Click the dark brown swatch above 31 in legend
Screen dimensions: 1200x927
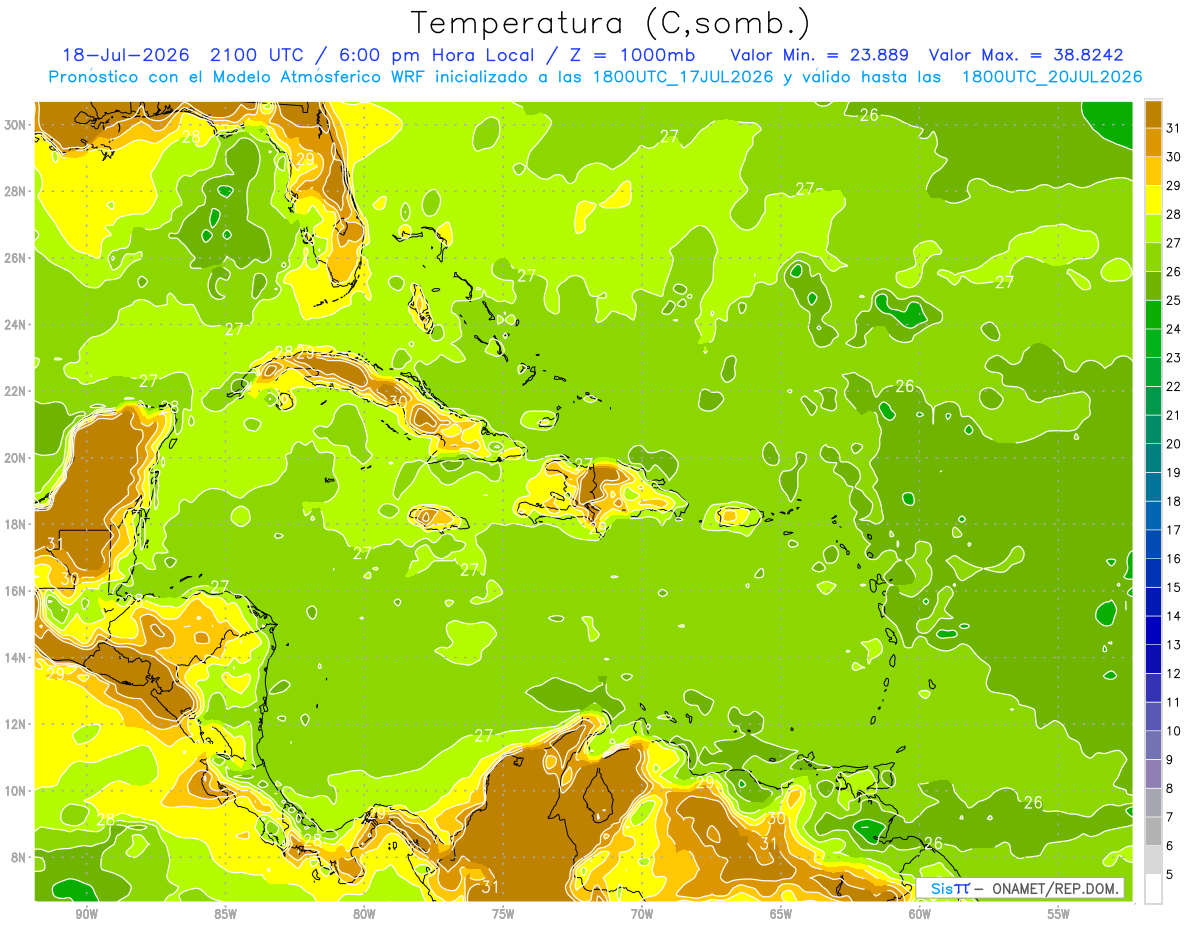1153,114
